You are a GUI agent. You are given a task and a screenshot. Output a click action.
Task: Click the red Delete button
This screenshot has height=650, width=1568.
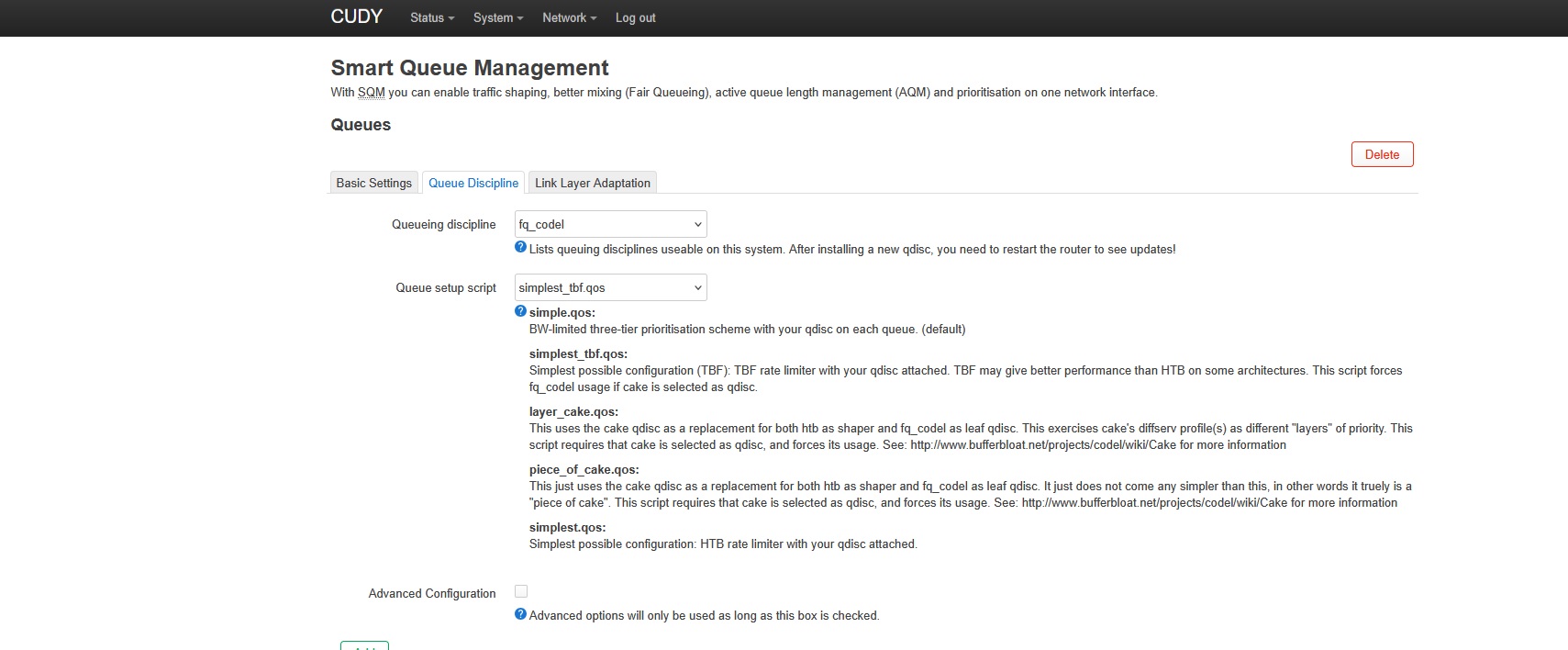pyautogui.click(x=1382, y=154)
